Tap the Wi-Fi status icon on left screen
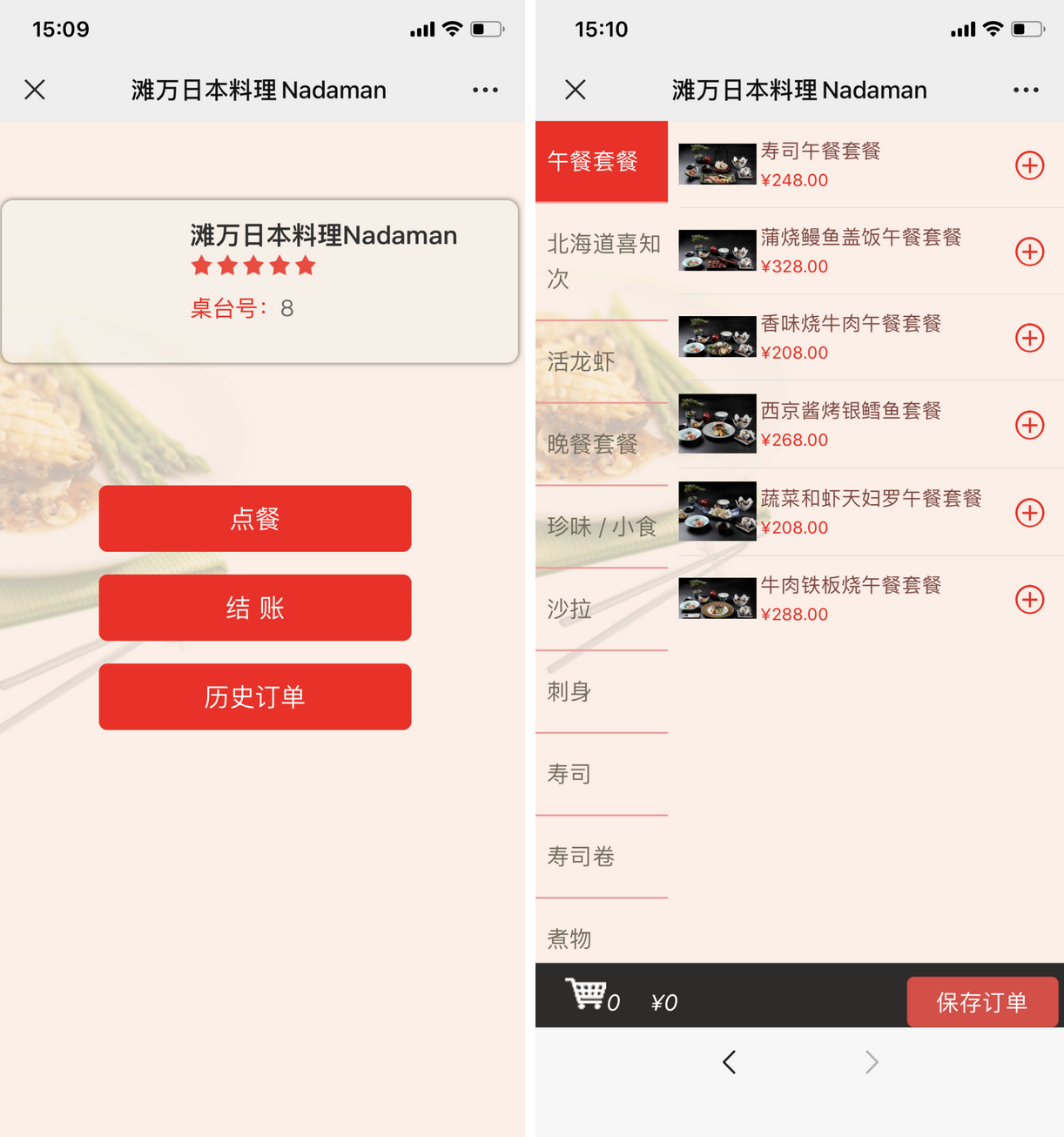 click(452, 29)
